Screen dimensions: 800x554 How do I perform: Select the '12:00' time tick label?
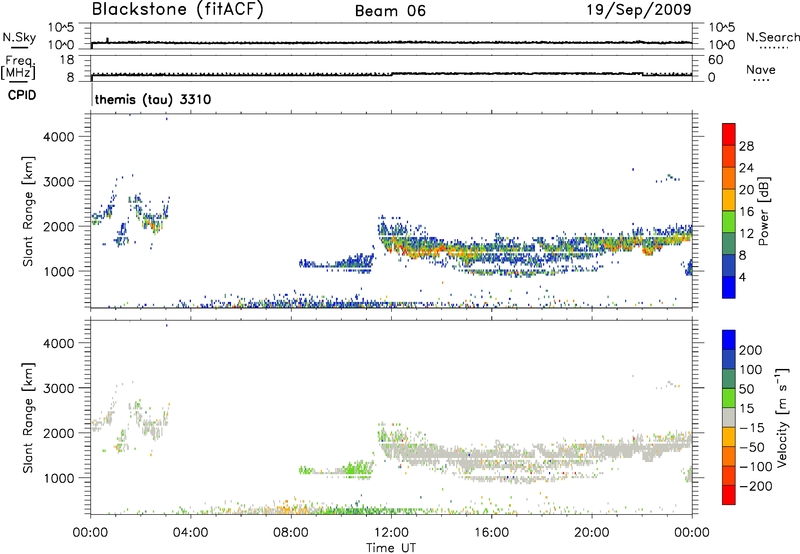(391, 533)
